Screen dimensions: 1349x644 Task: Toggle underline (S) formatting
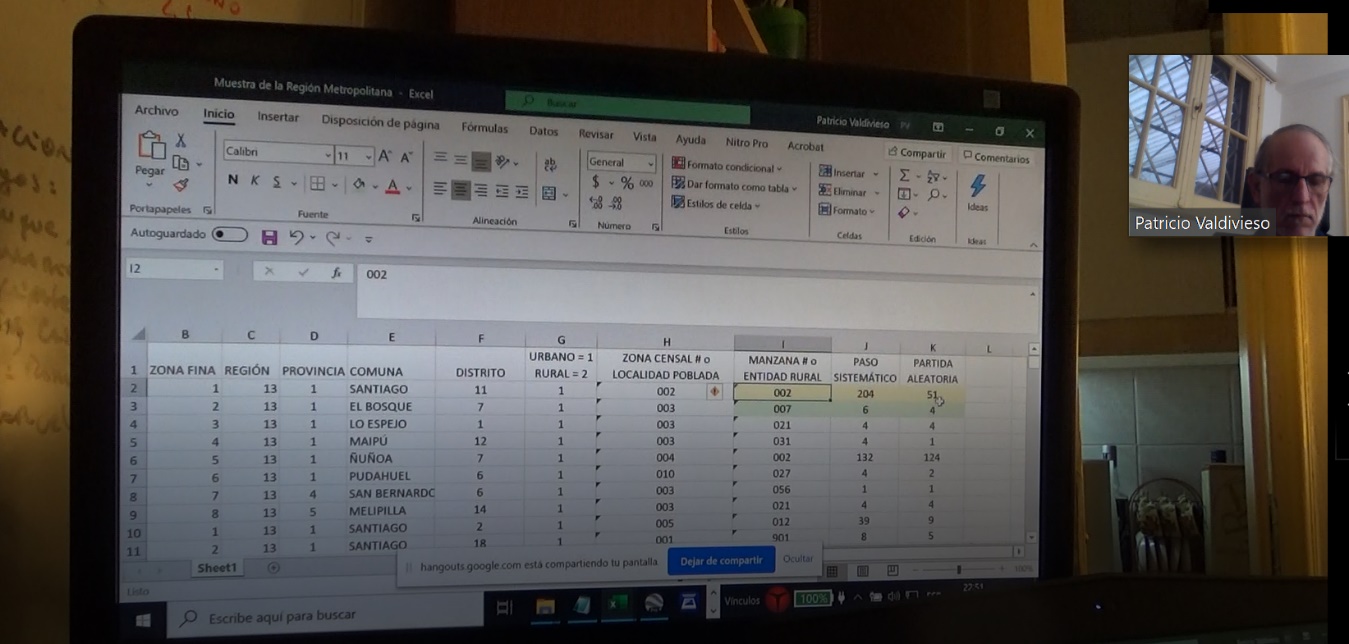click(278, 183)
